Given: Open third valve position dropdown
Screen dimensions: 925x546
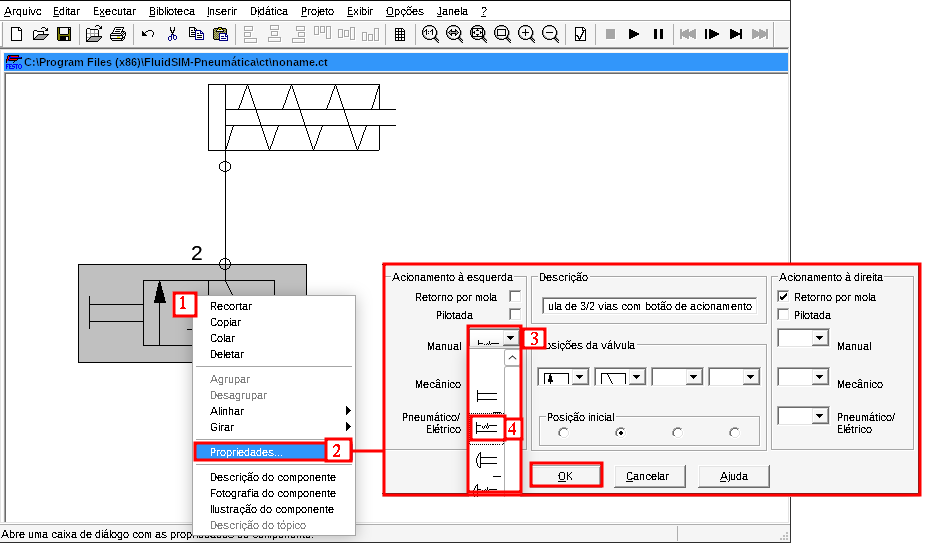Looking at the screenshot, I should coord(694,377).
